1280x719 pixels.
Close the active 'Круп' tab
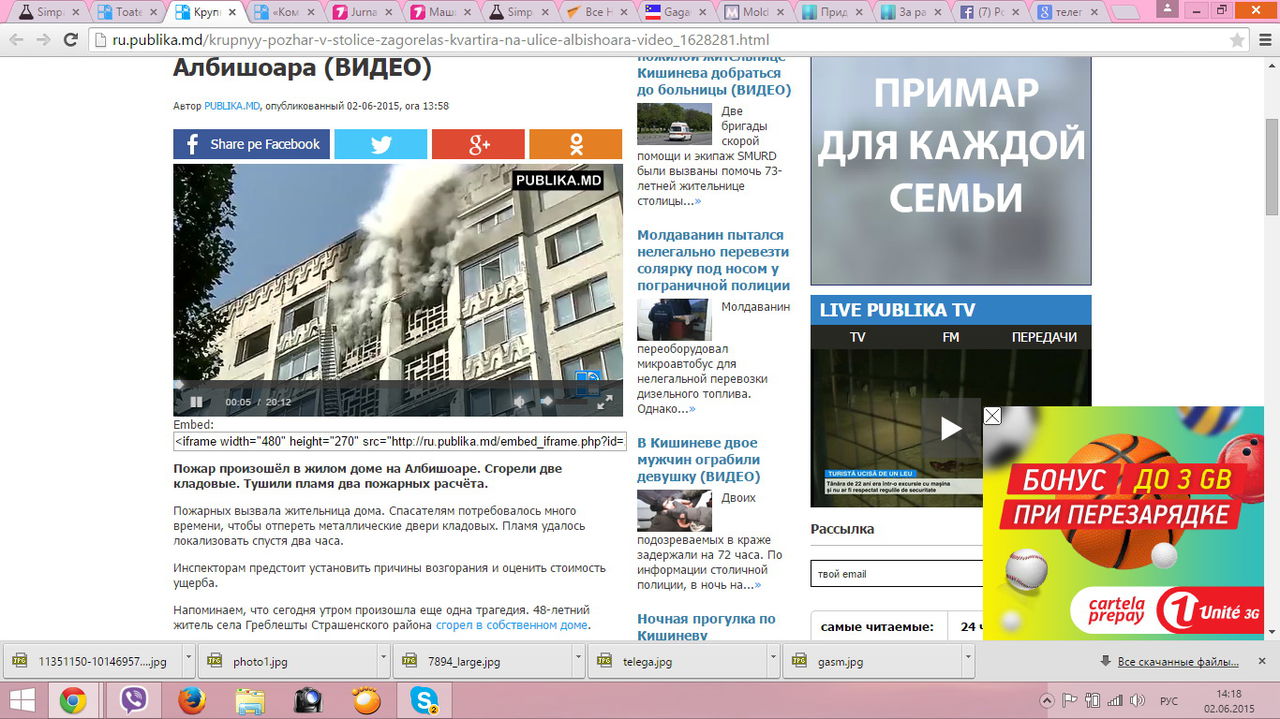pos(232,13)
